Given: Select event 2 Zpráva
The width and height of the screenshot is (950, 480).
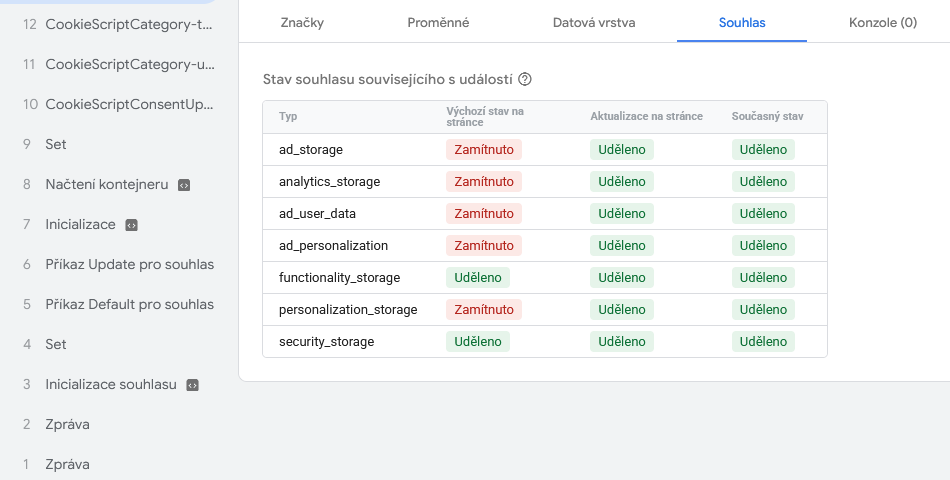Looking at the screenshot, I should 119,424.
